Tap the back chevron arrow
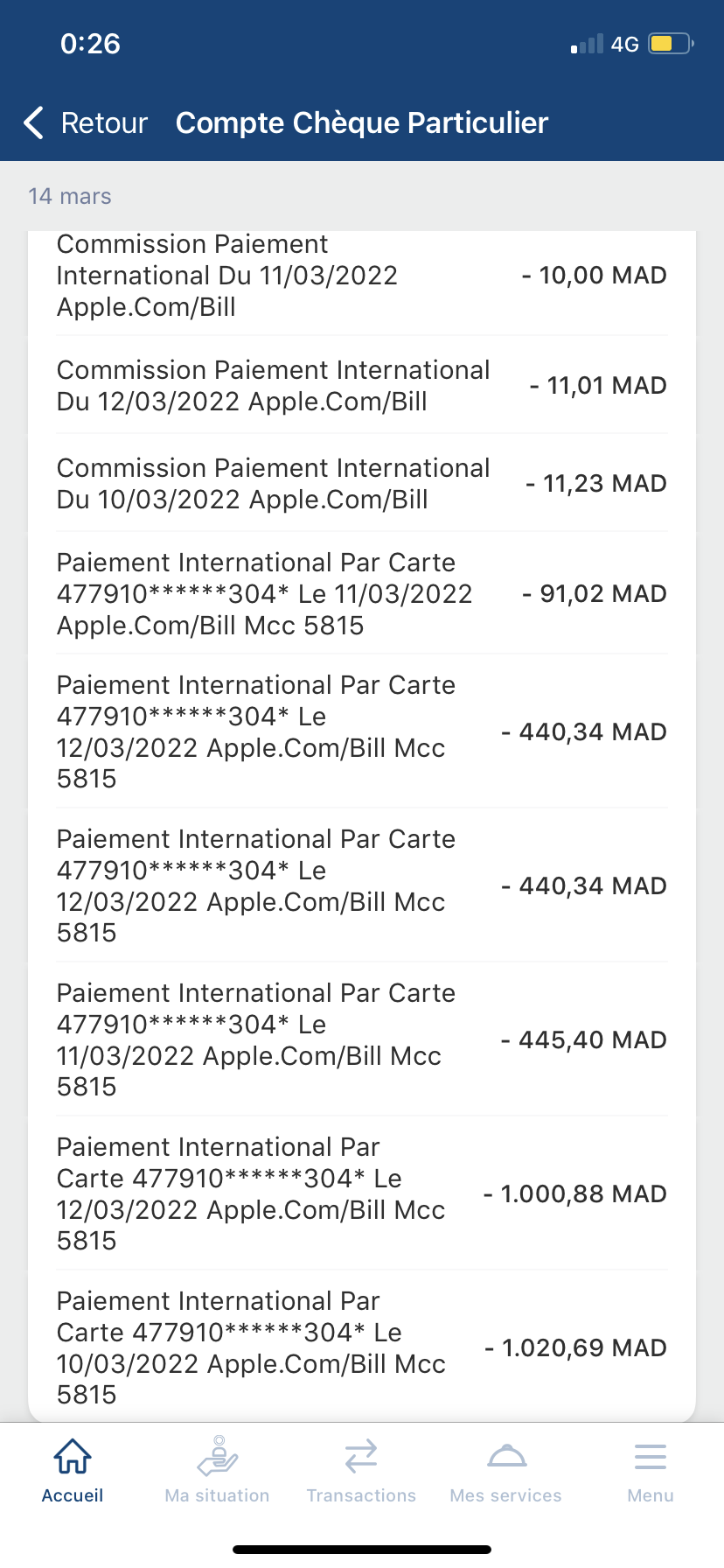The image size is (724, 1568). (34, 123)
